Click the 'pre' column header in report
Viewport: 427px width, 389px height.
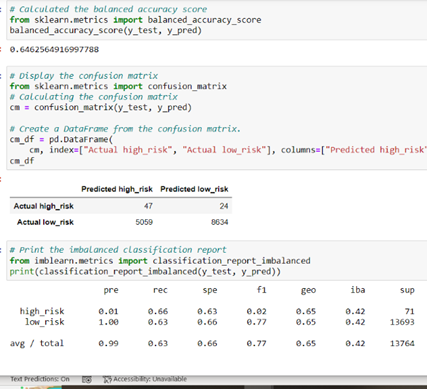[x=111, y=290]
